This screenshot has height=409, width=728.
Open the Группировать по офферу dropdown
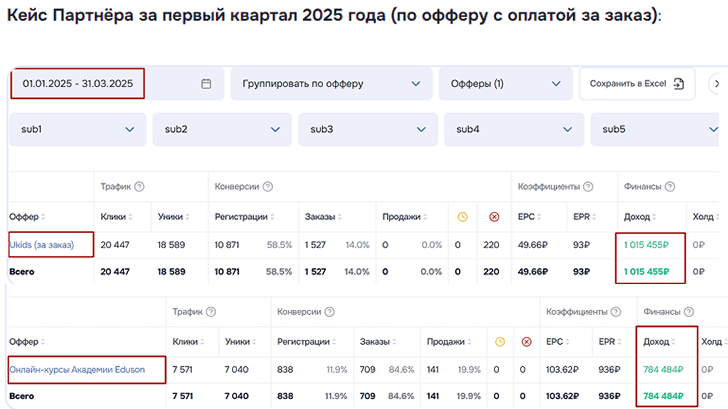coord(332,84)
